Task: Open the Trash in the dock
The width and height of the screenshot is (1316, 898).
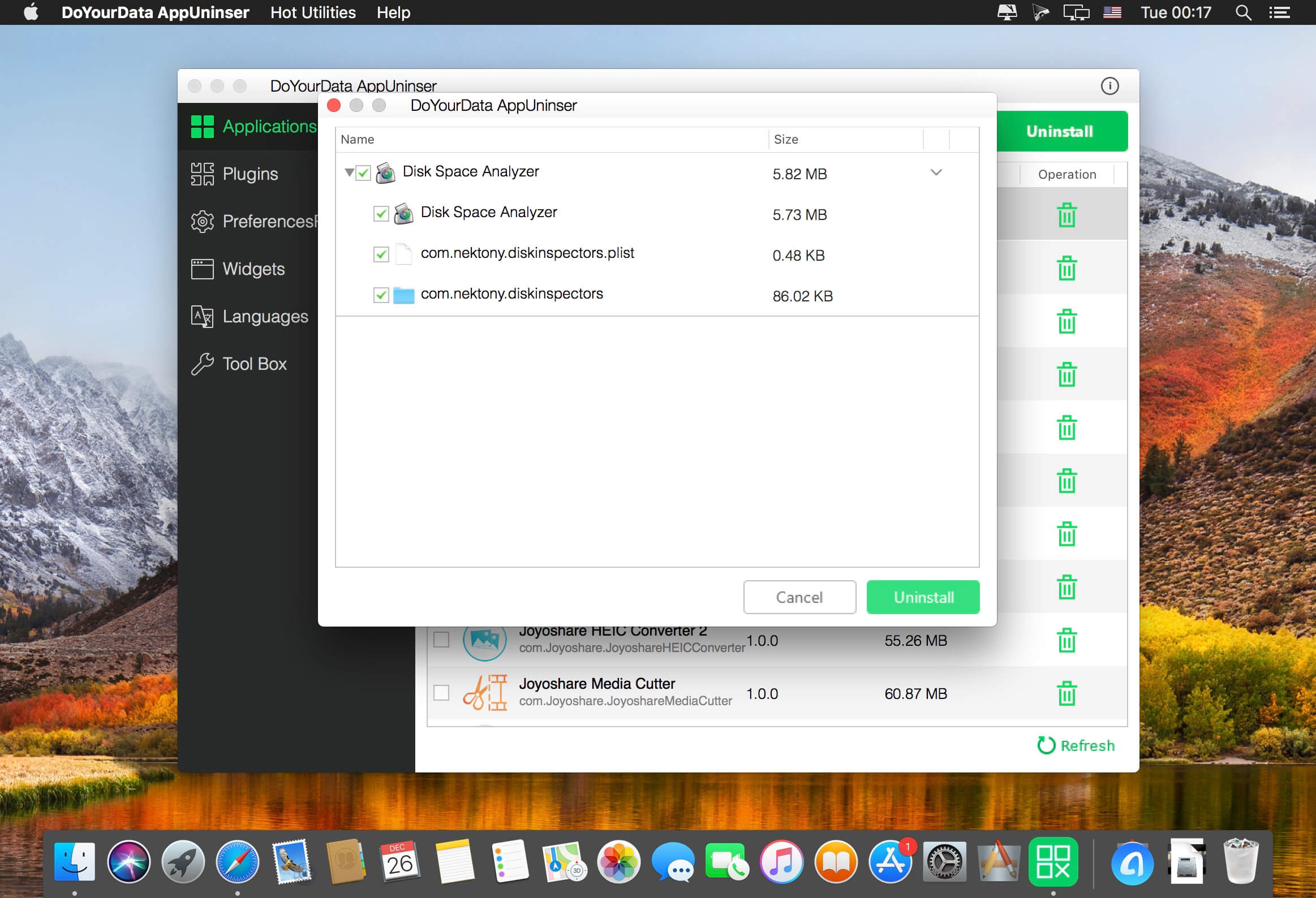Action: coord(1241,861)
